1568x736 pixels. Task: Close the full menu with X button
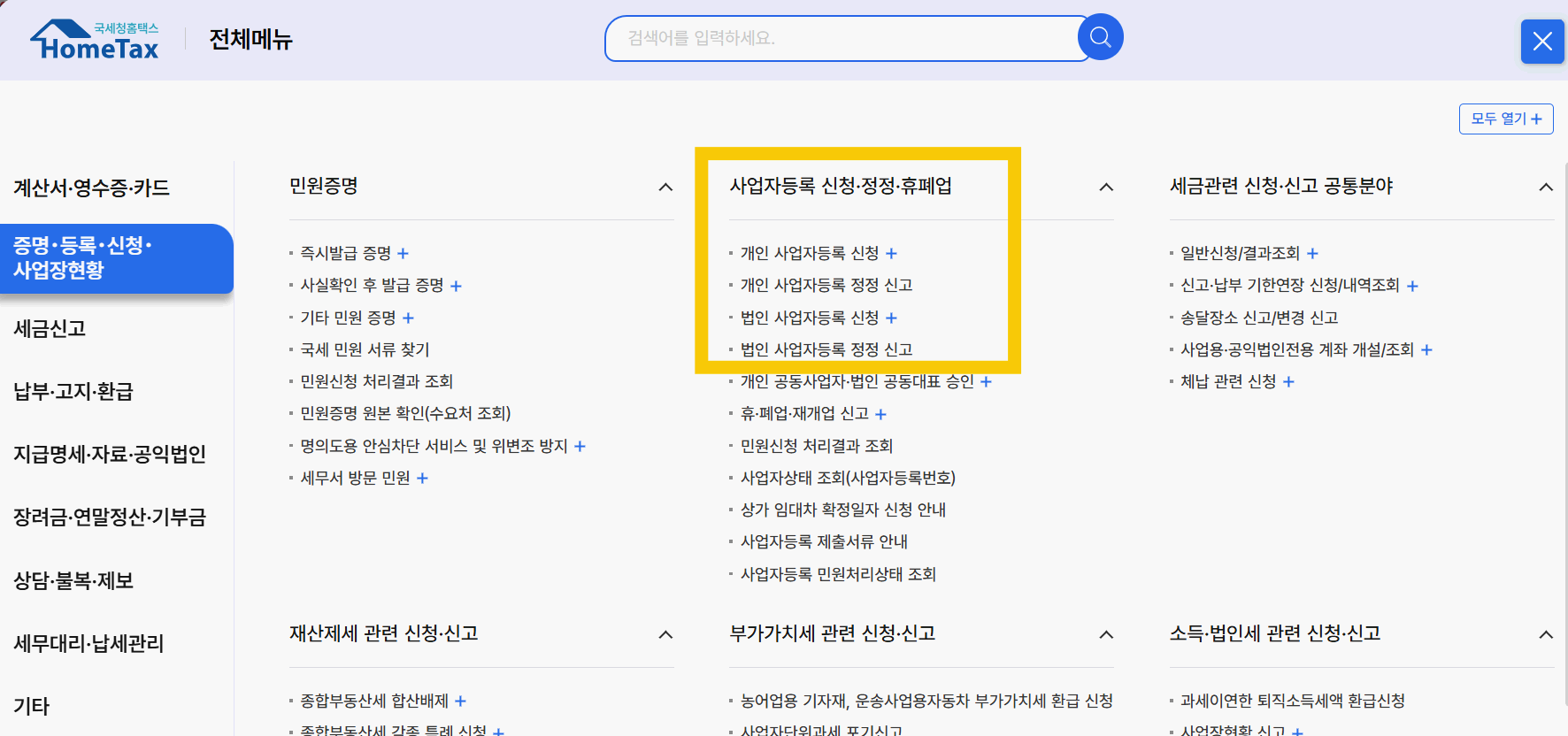[x=1542, y=42]
